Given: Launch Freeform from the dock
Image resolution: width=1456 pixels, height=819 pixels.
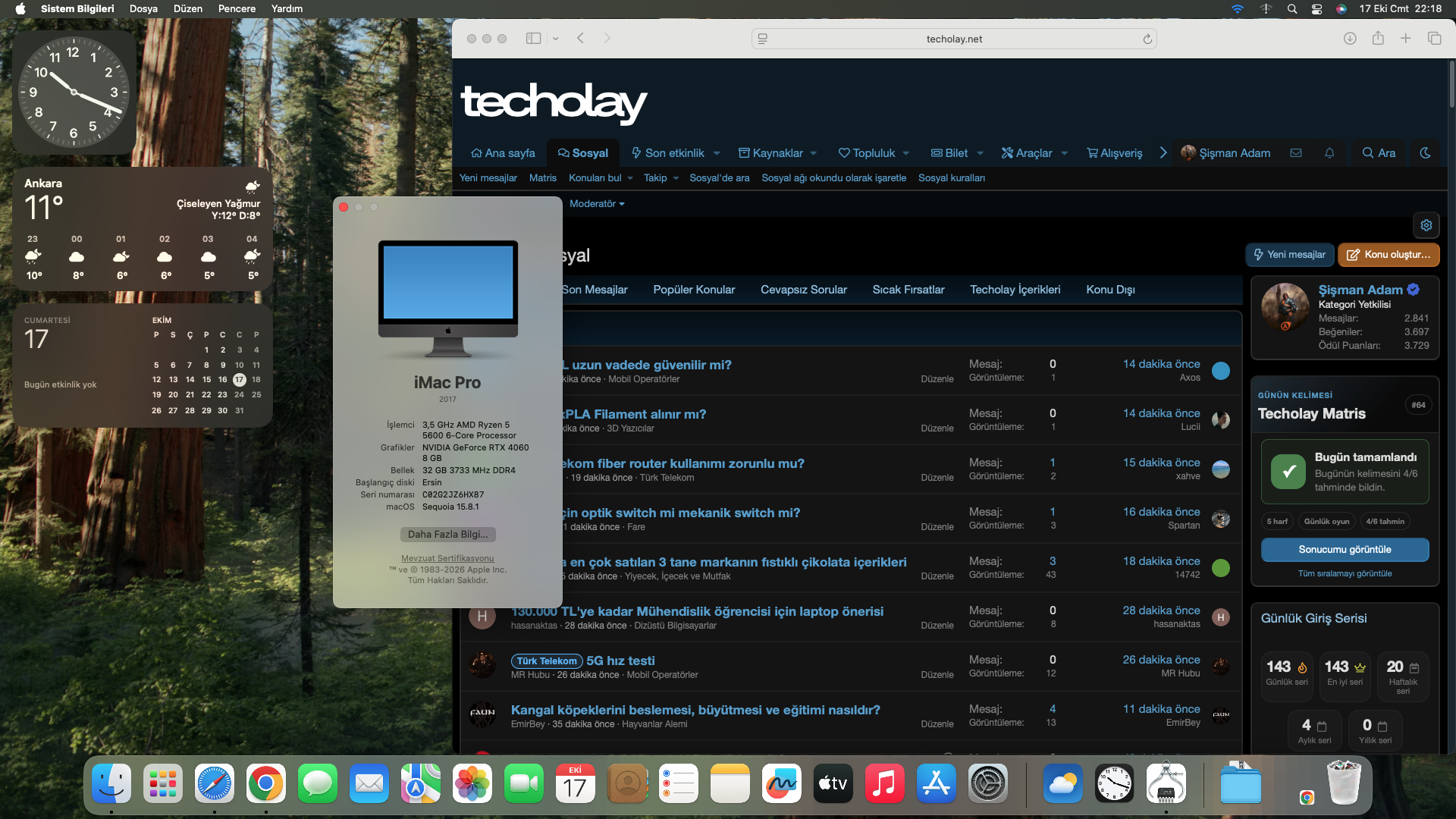Looking at the screenshot, I should point(782,784).
